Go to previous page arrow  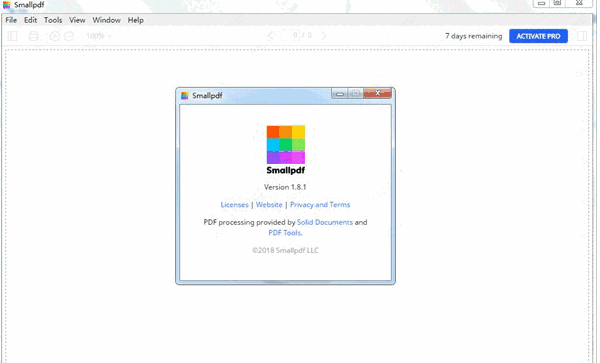(270, 36)
